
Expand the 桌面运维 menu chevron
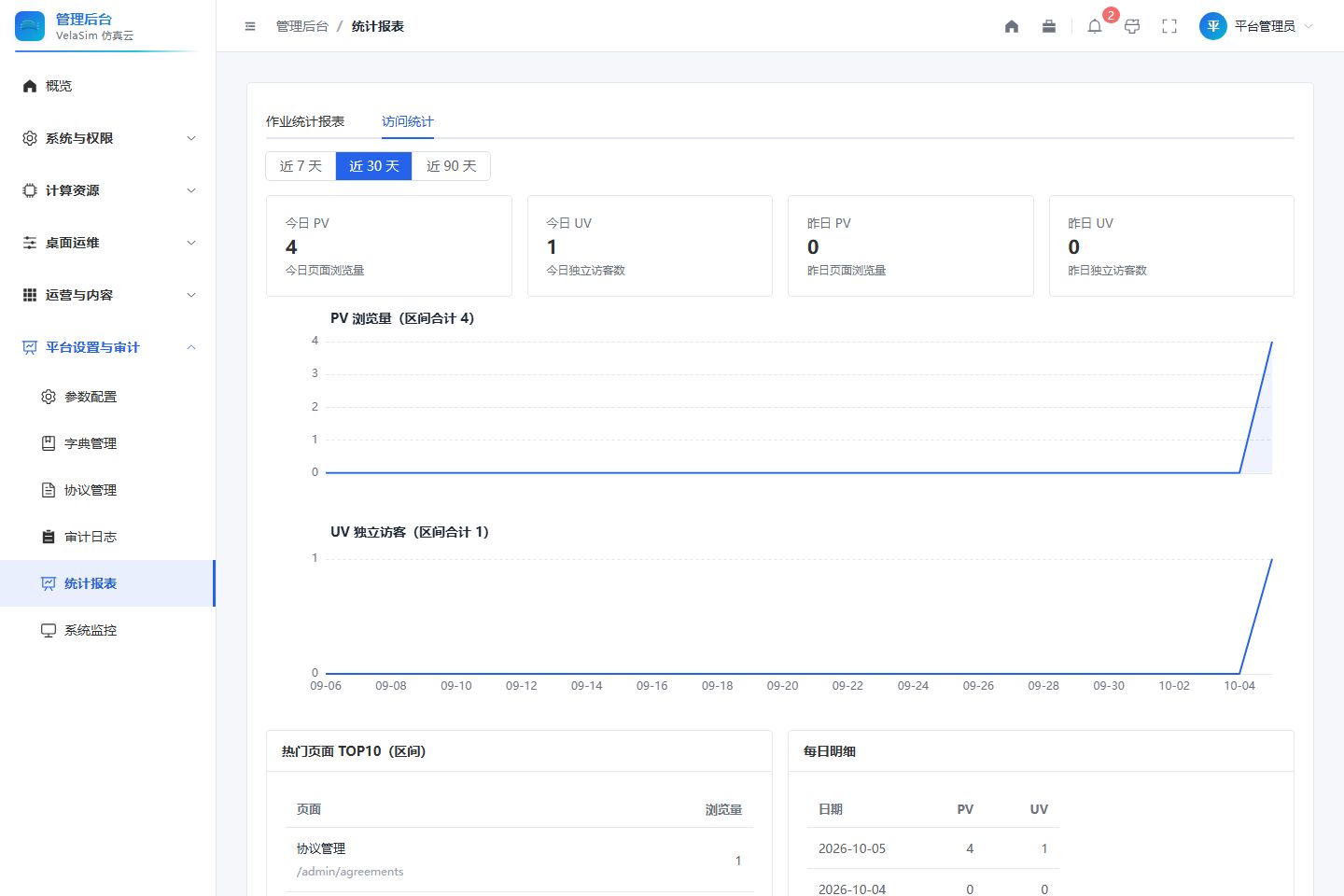point(191,243)
